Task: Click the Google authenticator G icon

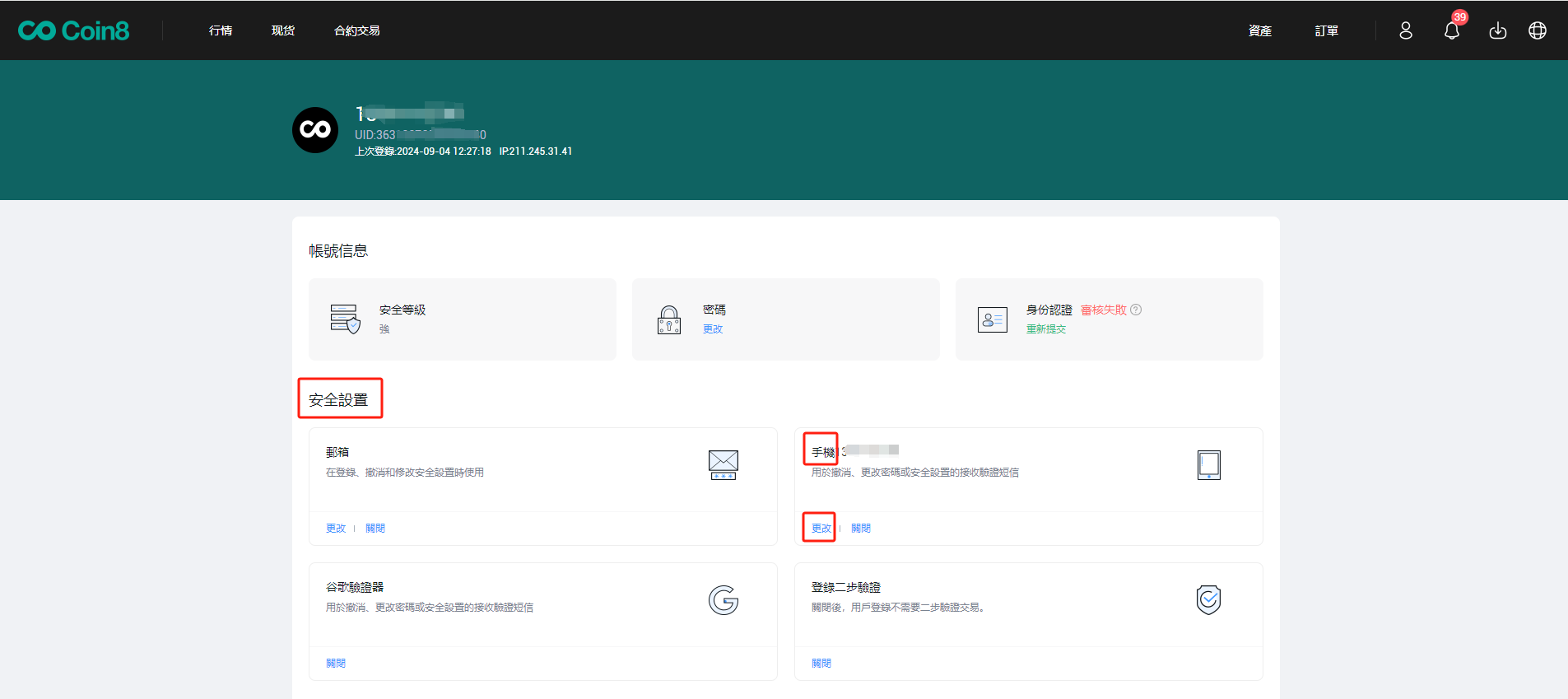Action: point(724,600)
